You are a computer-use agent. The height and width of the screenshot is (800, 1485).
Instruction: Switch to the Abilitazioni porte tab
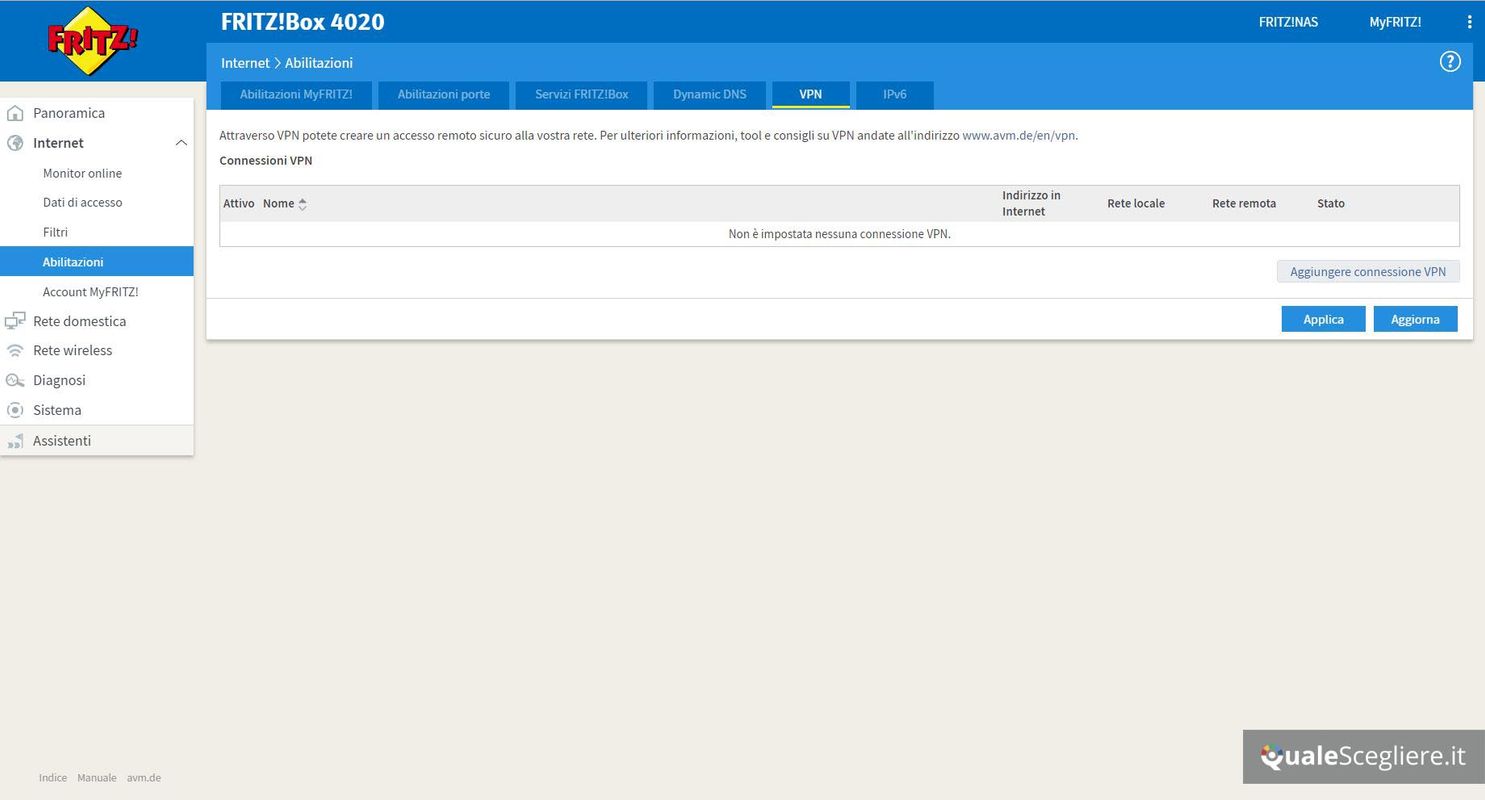tap(443, 95)
